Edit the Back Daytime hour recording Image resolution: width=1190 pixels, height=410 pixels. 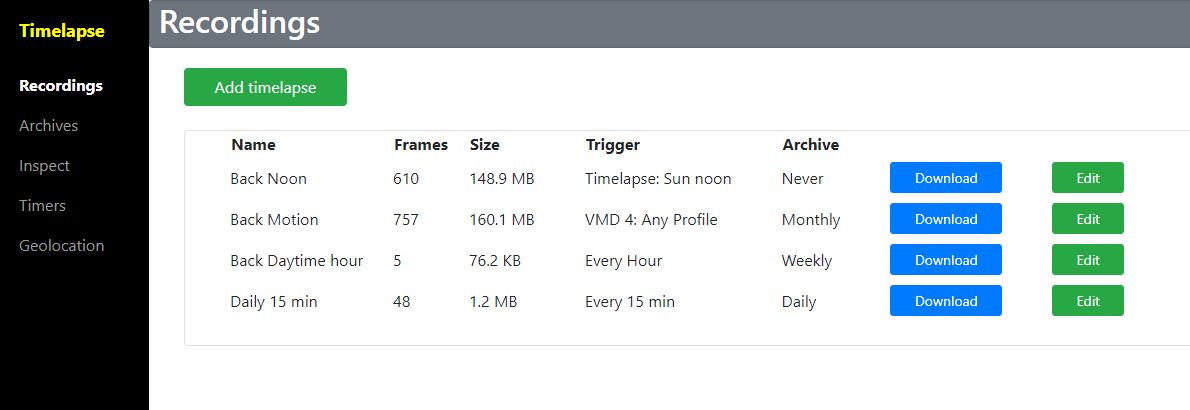[x=1087, y=260]
